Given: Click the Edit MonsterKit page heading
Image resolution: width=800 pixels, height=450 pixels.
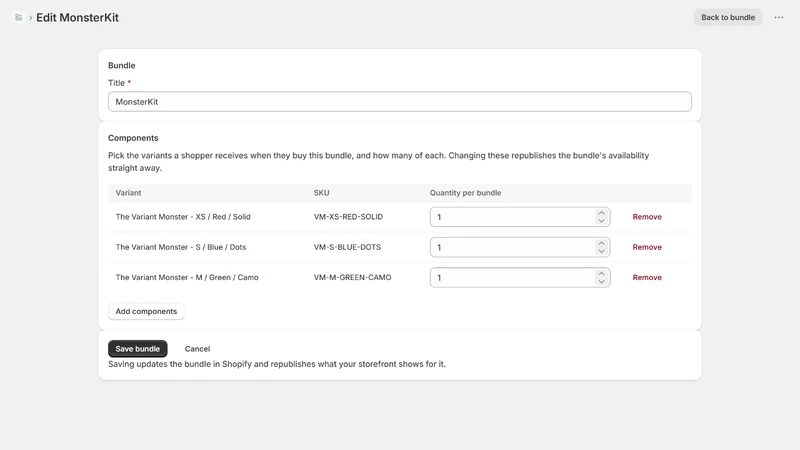Looking at the screenshot, I should pyautogui.click(x=78, y=17).
